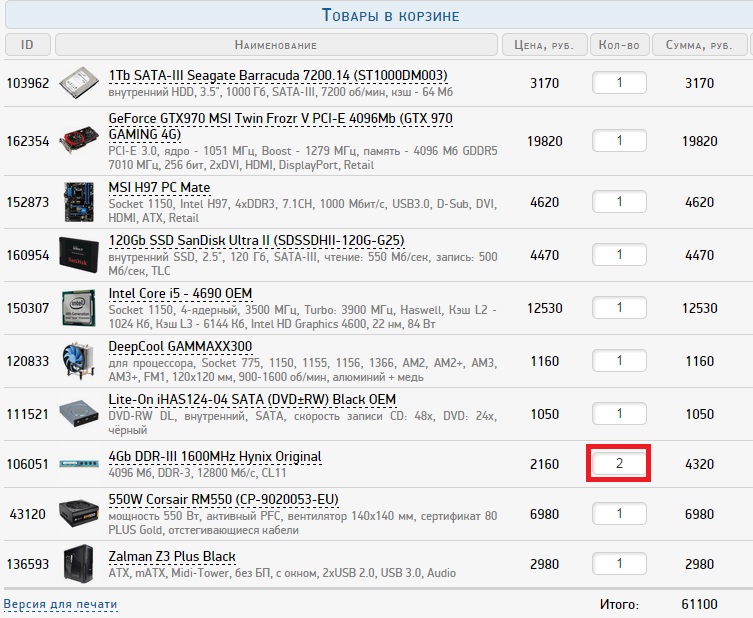Open 120Gb SSD SanDisk Ultra II link

(x=256, y=241)
